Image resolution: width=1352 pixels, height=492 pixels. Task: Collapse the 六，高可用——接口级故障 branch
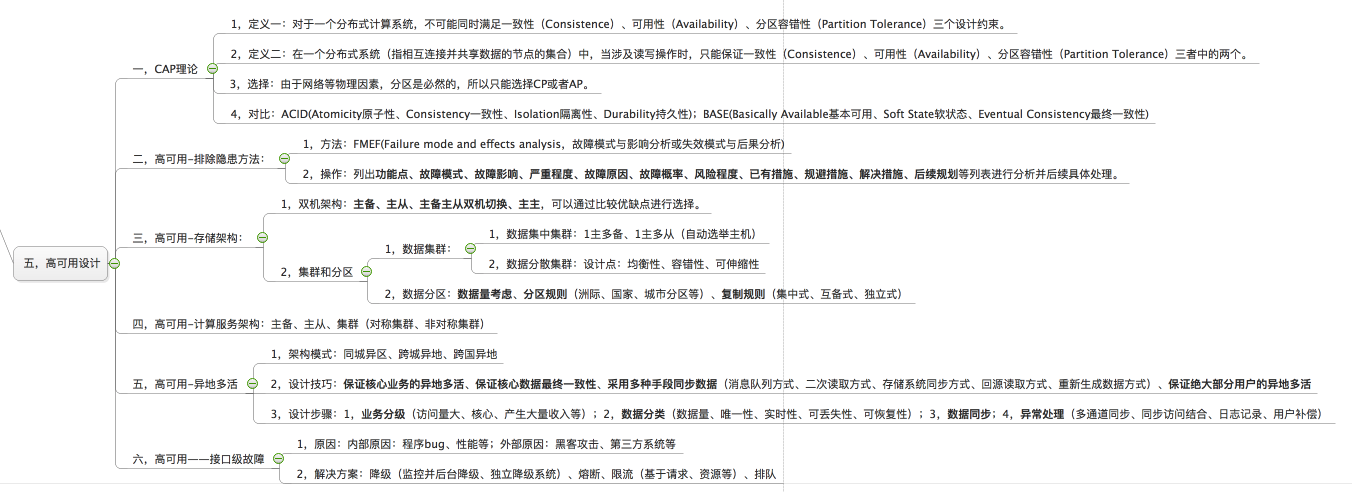click(278, 459)
